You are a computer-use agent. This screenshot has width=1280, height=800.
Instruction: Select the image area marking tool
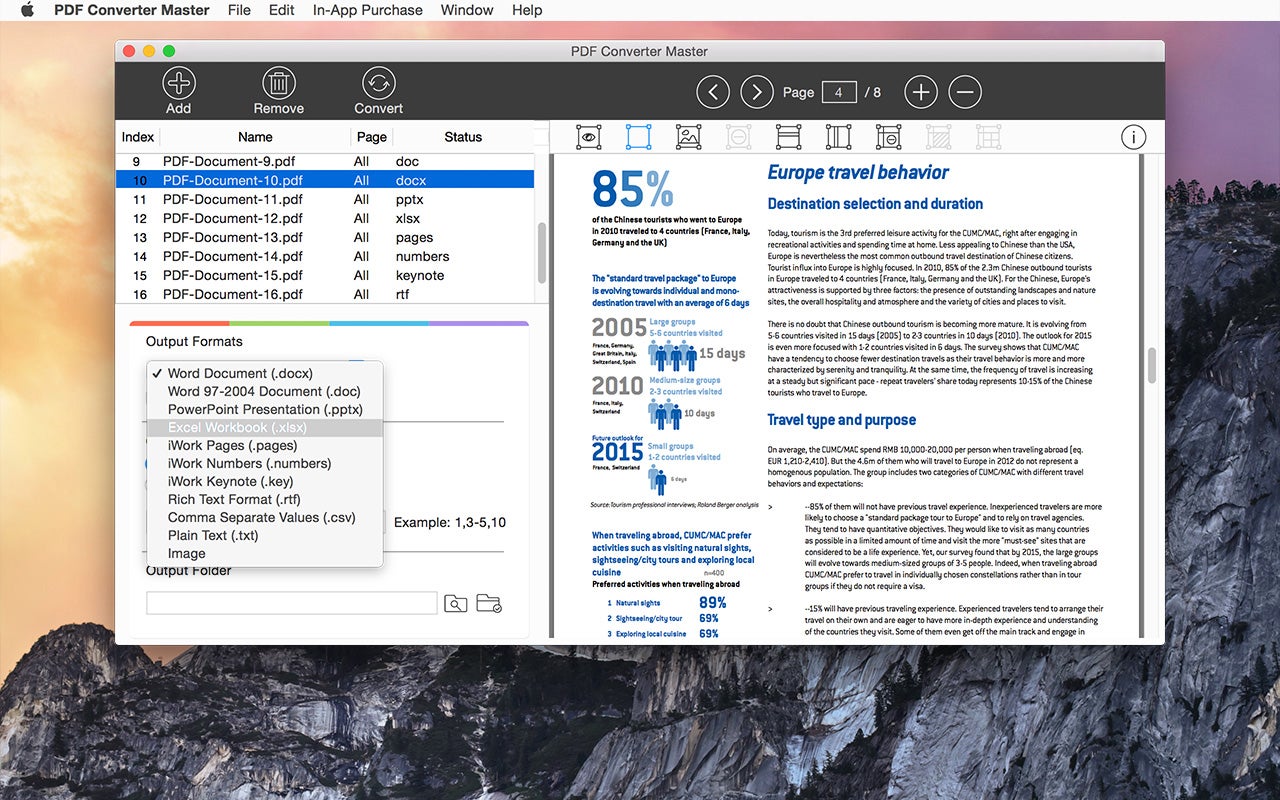[x=688, y=137]
